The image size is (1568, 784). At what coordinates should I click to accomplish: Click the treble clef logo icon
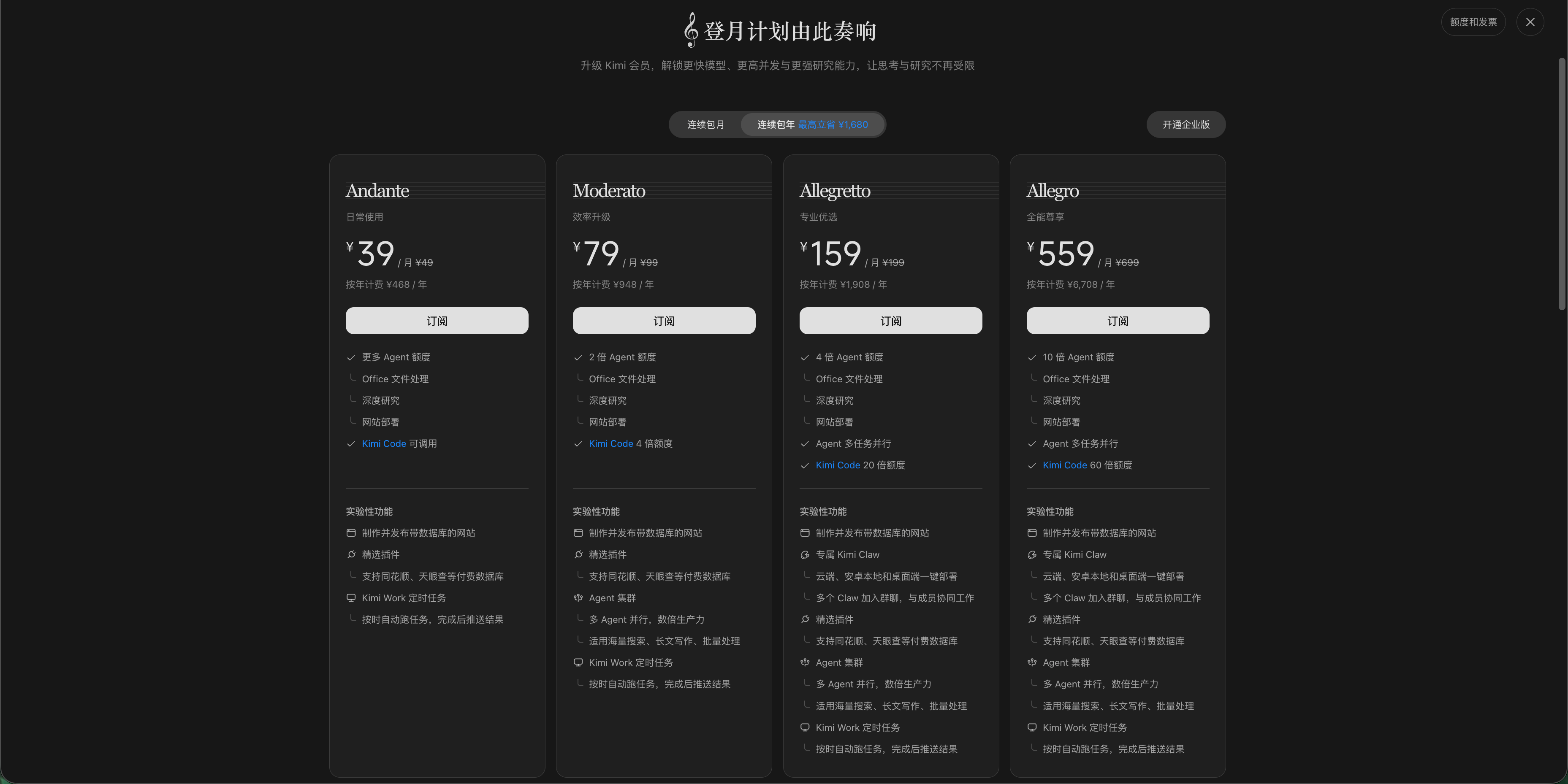[x=690, y=30]
